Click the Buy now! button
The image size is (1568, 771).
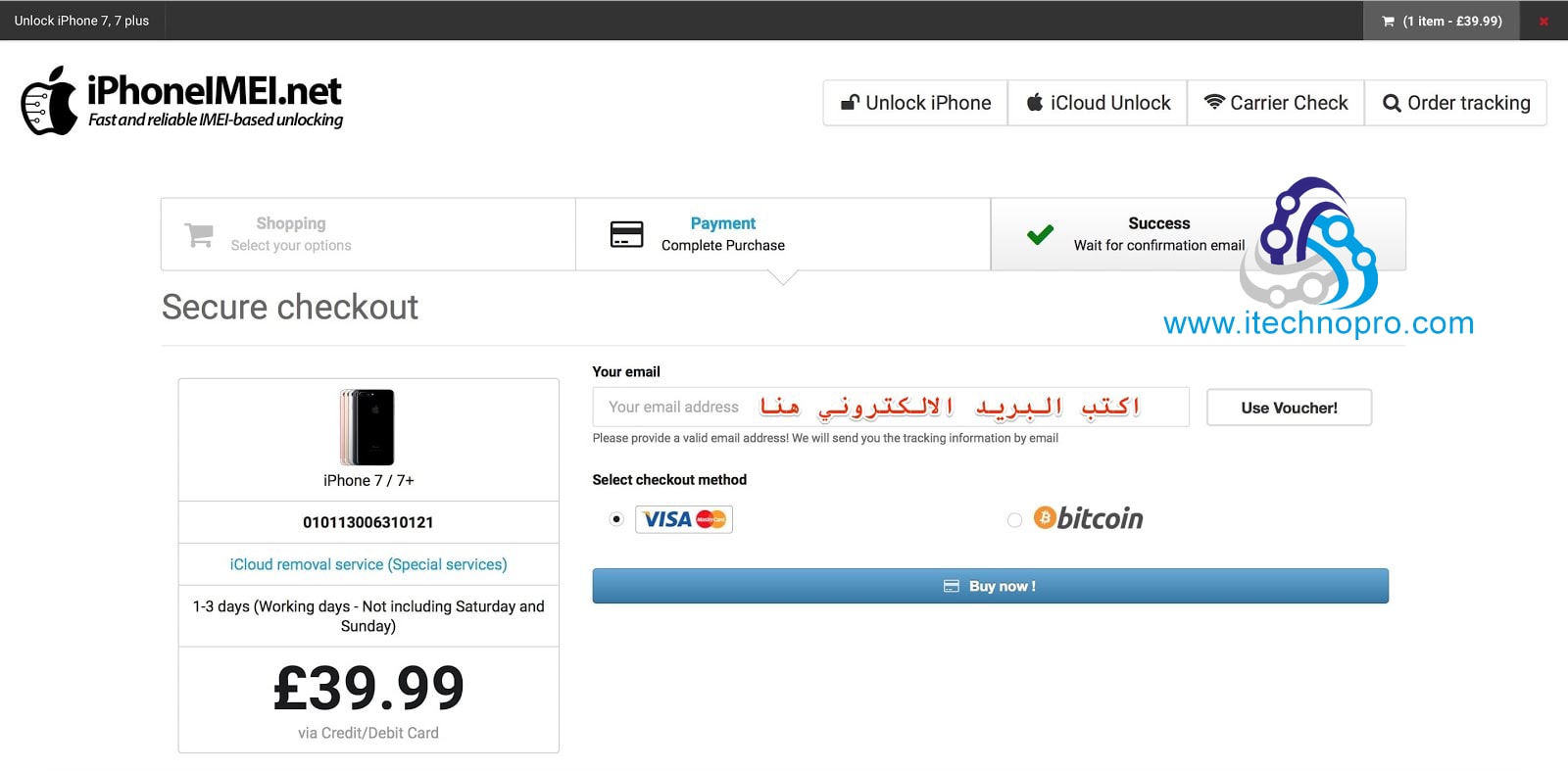990,586
